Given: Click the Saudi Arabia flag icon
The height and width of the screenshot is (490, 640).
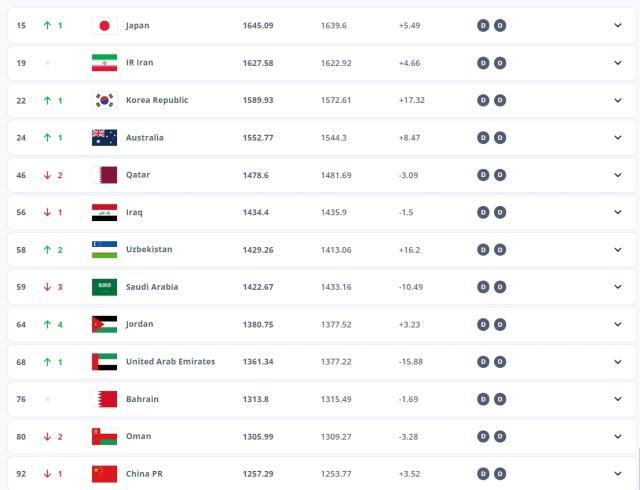Looking at the screenshot, I should (x=104, y=287).
